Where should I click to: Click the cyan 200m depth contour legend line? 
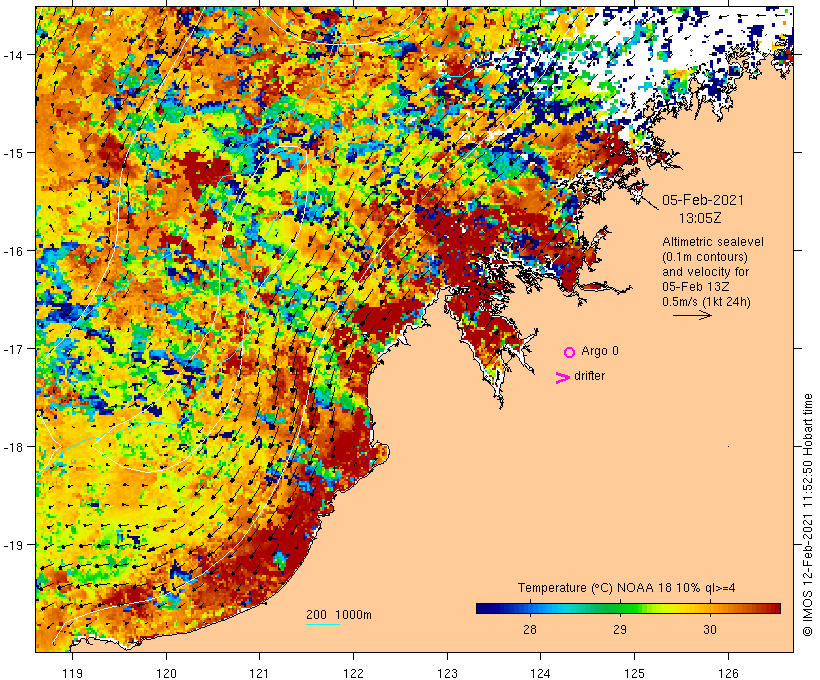[x=323, y=624]
